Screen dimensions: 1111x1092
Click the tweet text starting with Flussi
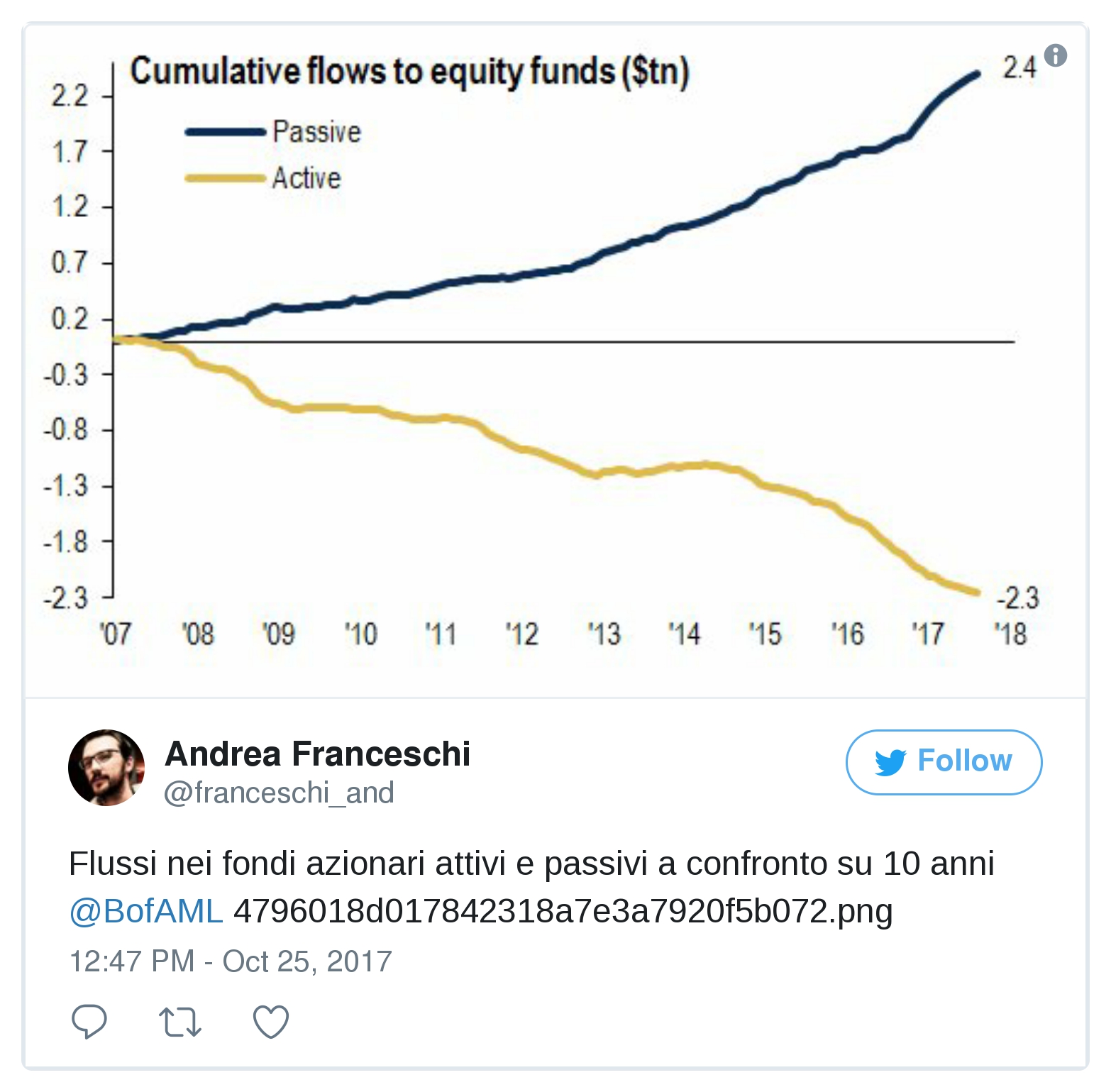(531, 864)
